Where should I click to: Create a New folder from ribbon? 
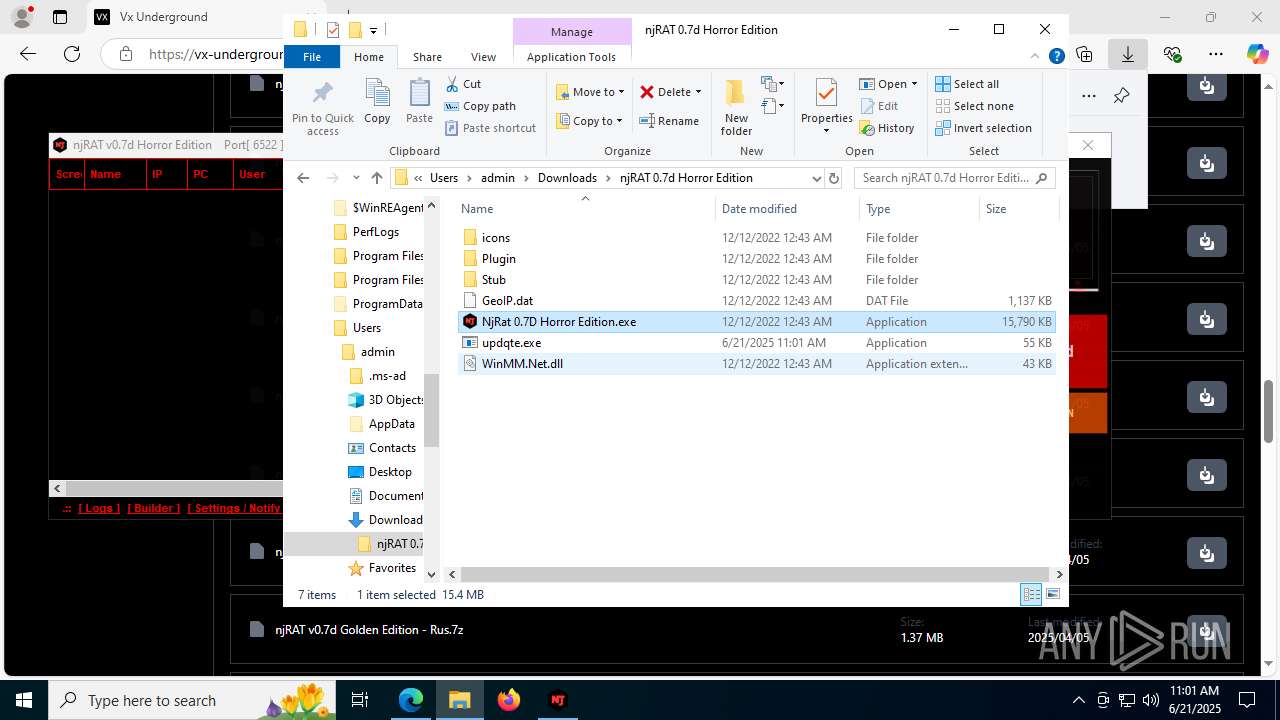click(x=736, y=108)
